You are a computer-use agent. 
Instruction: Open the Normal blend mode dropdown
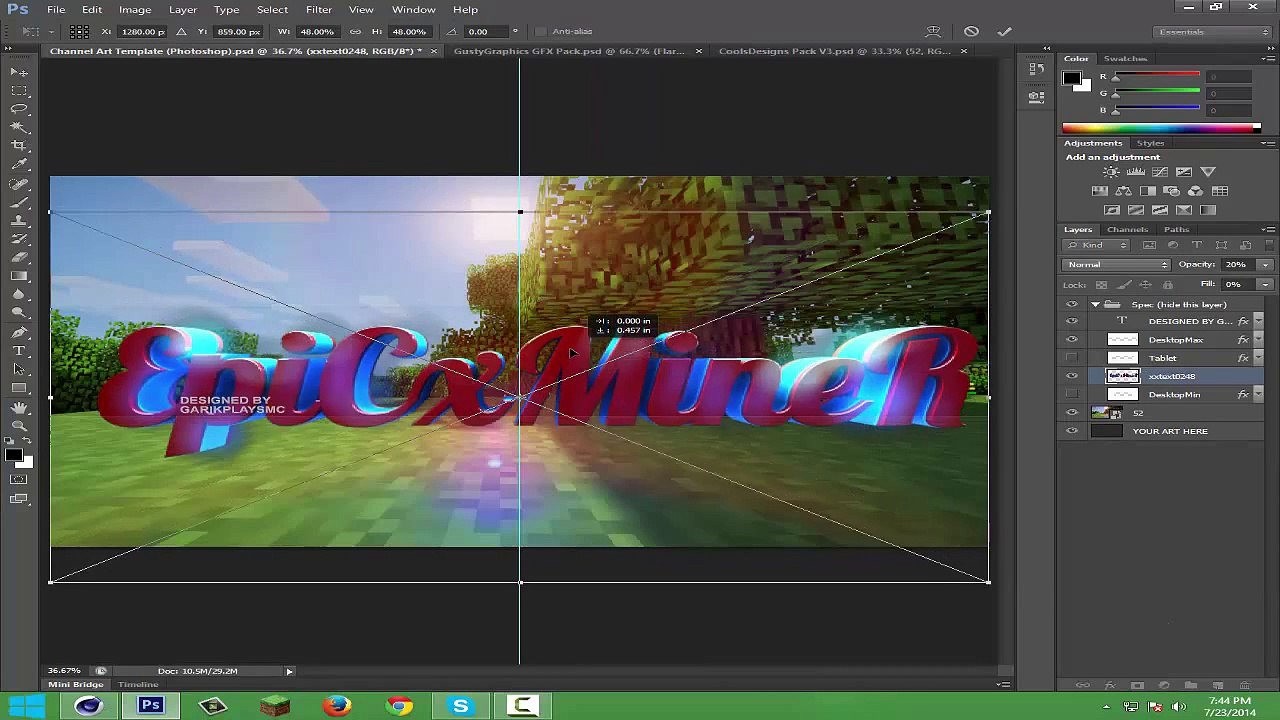(x=1115, y=265)
